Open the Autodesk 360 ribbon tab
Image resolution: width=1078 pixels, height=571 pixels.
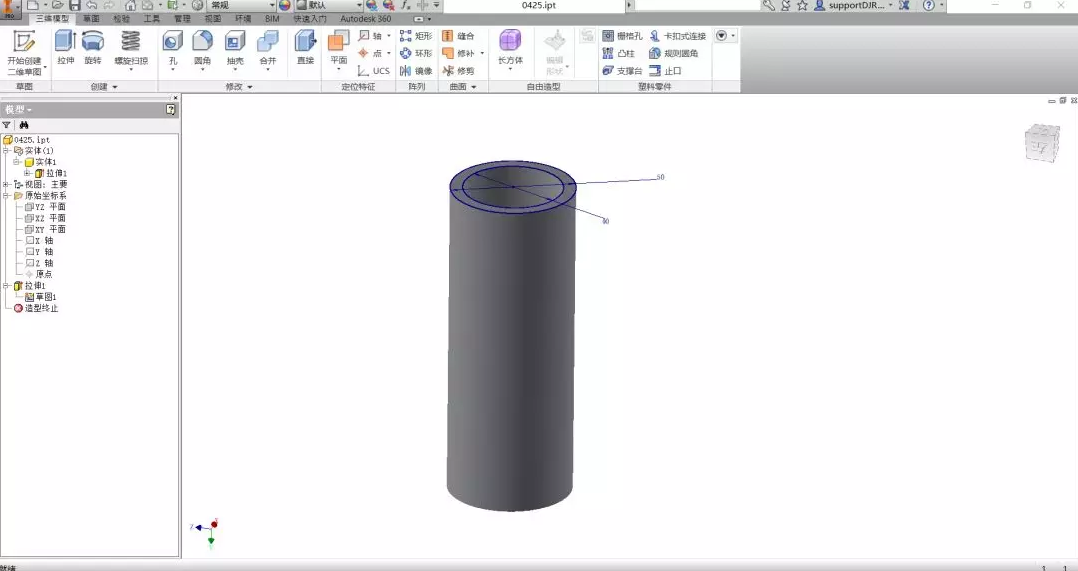click(366, 19)
